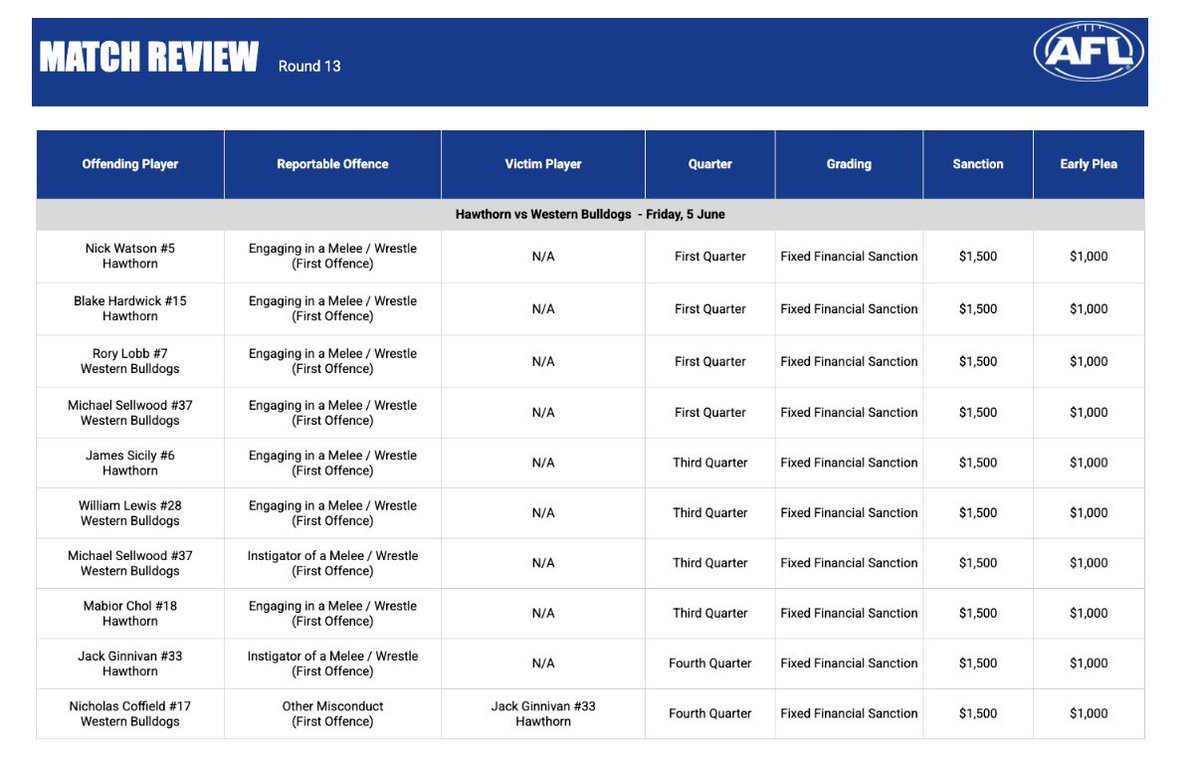This screenshot has height=758, width=1200.
Task: Click First Quarter cell in Nick Watson's row
Action: (710, 256)
